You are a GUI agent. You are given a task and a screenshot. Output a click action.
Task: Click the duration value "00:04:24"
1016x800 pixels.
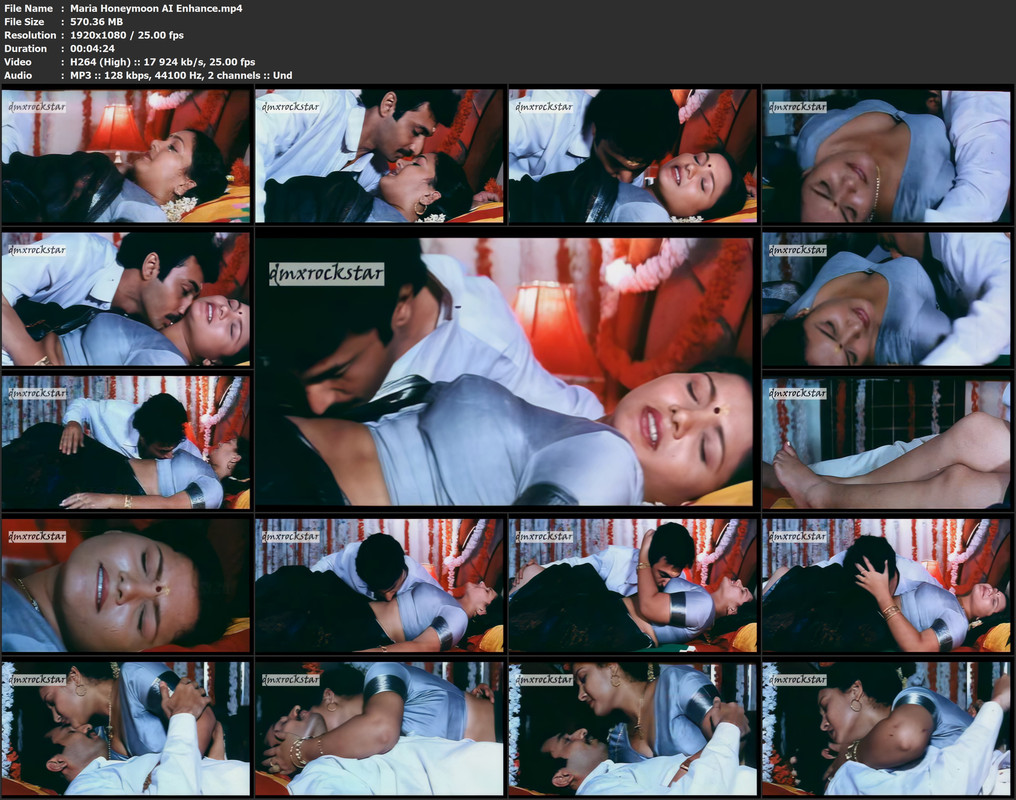[x=93, y=49]
